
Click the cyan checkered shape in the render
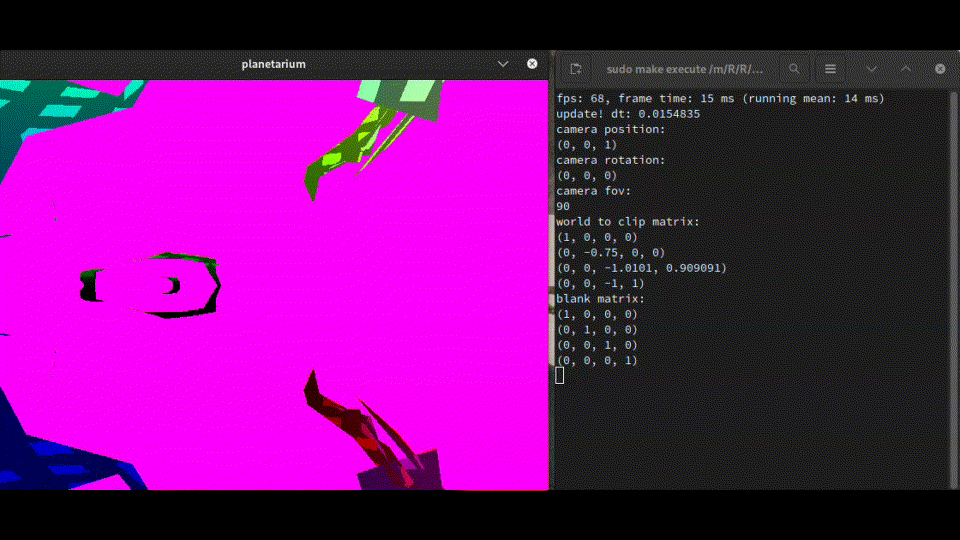(60, 110)
